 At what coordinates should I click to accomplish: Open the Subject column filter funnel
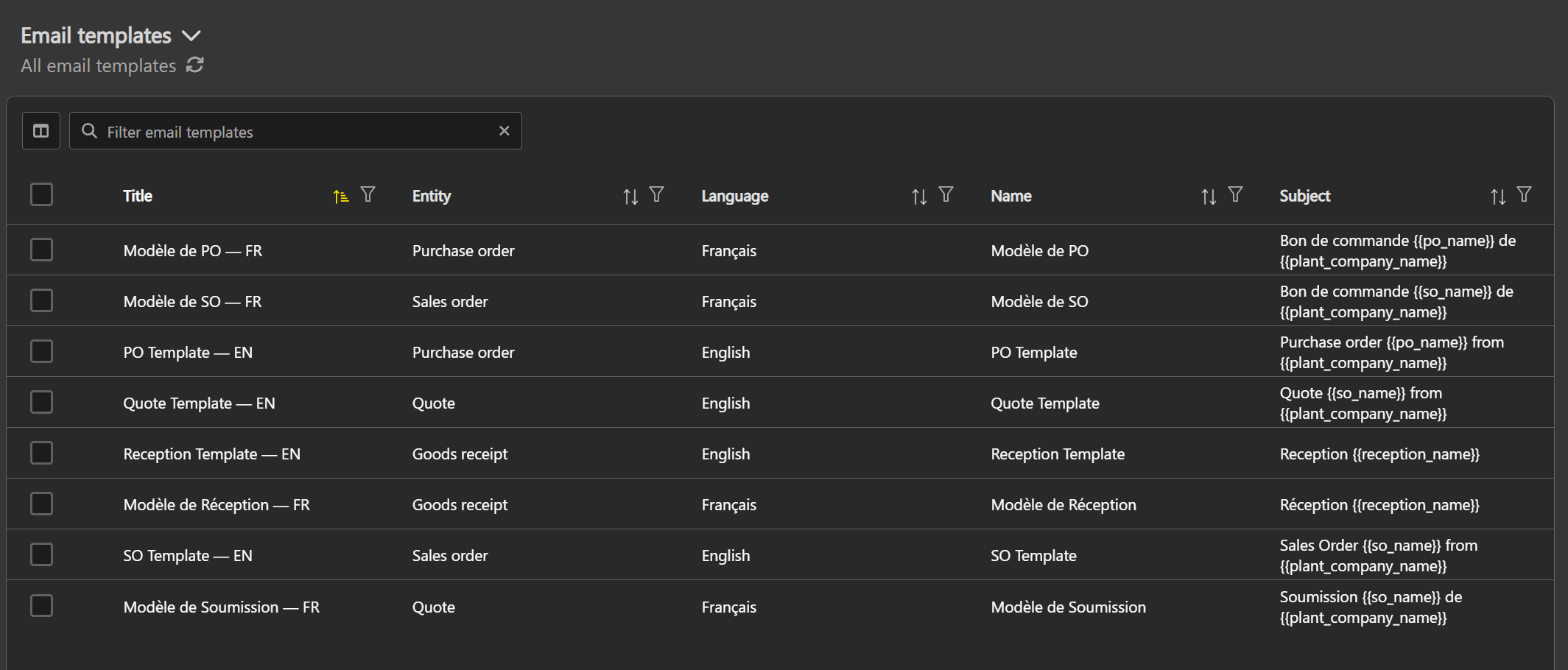(1524, 194)
